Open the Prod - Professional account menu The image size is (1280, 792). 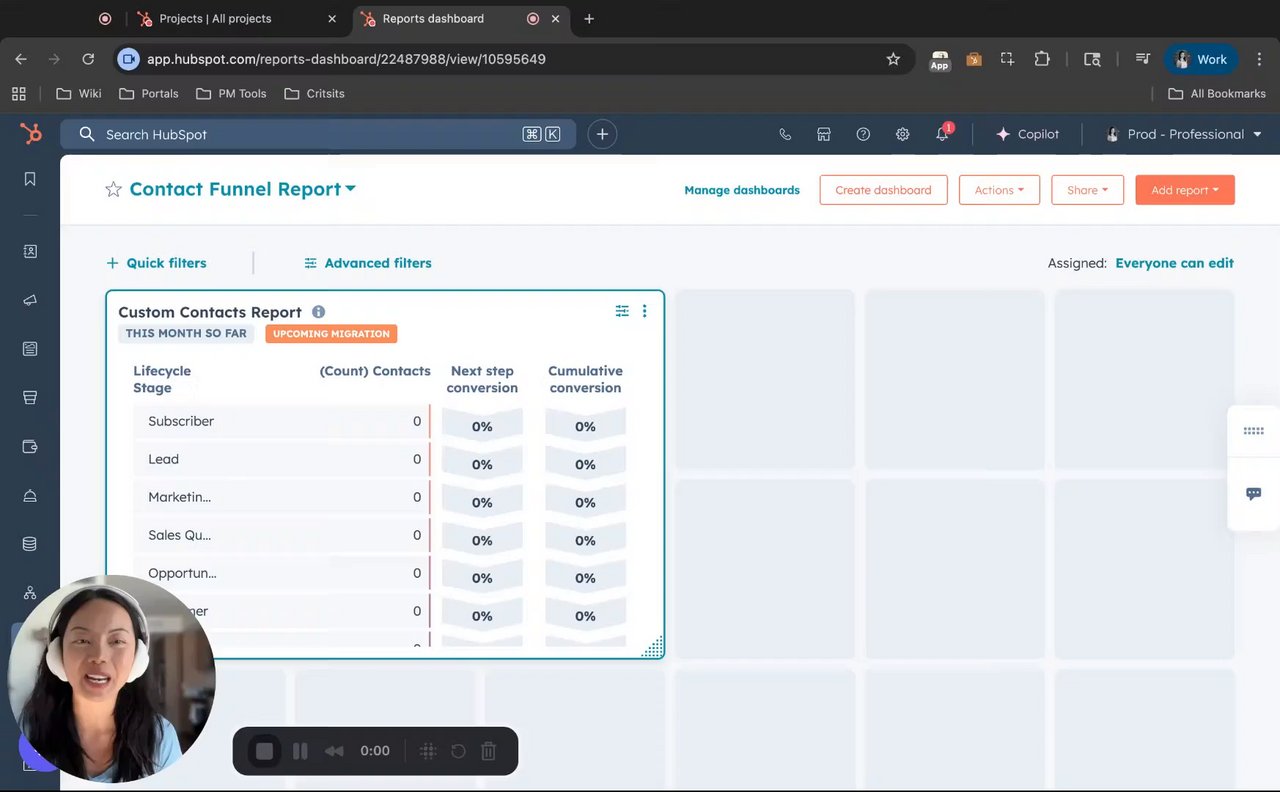click(x=1184, y=134)
